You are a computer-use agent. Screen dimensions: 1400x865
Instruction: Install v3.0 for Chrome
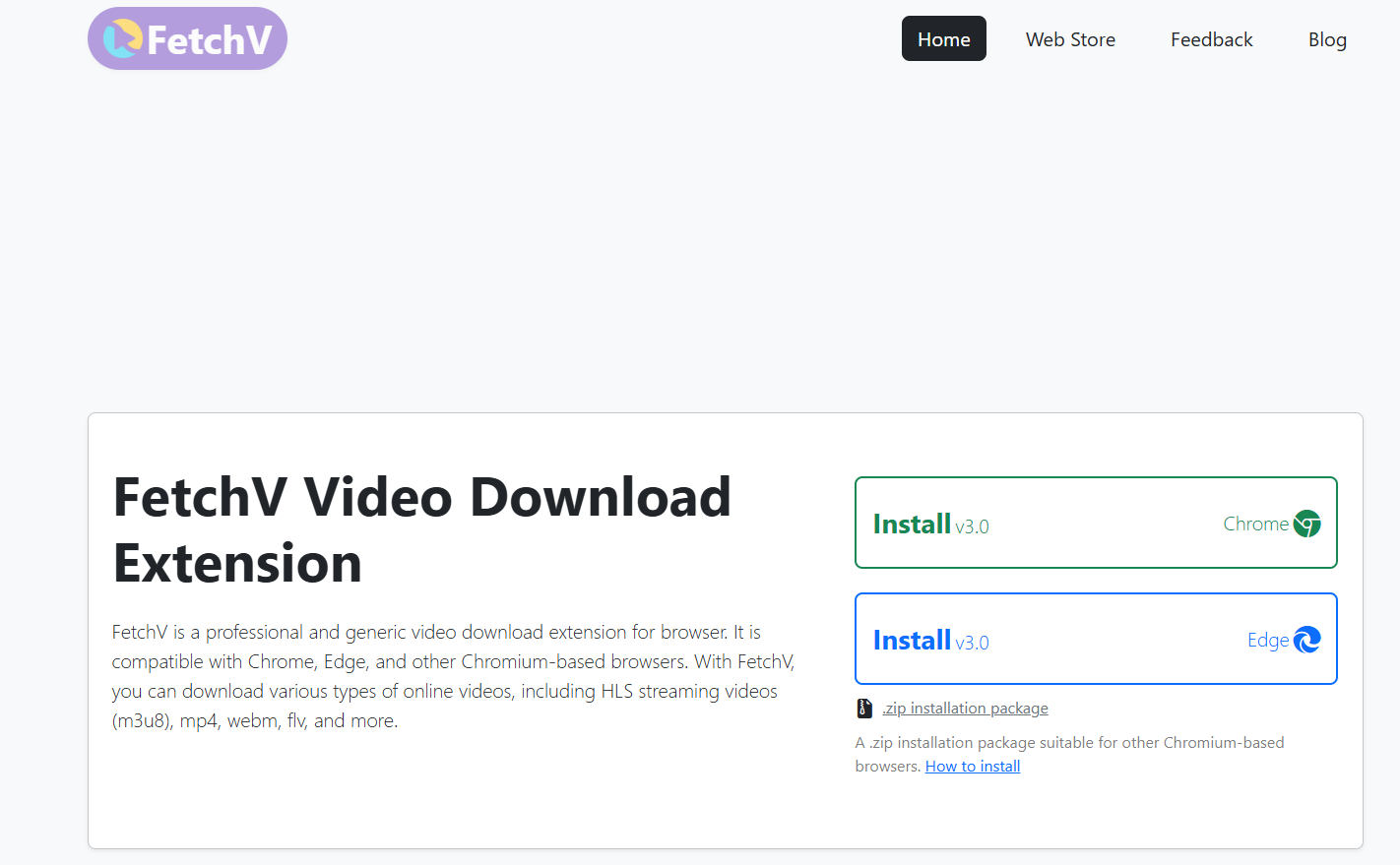point(1096,523)
